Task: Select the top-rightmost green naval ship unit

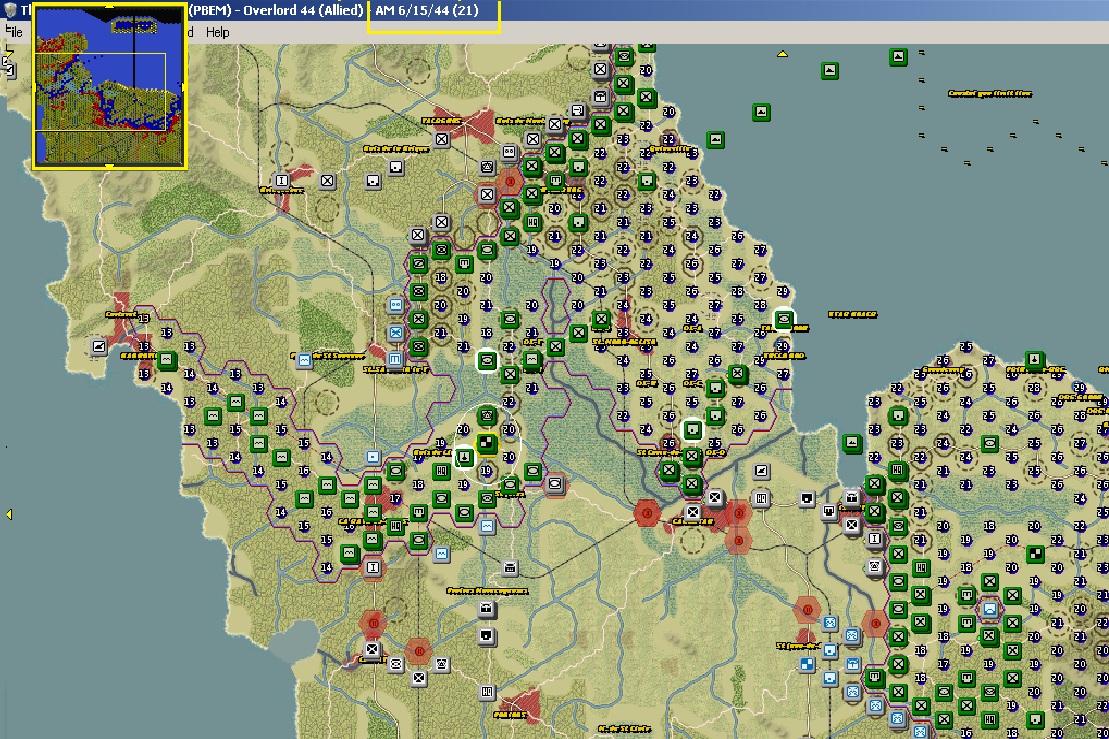Action: coord(898,56)
